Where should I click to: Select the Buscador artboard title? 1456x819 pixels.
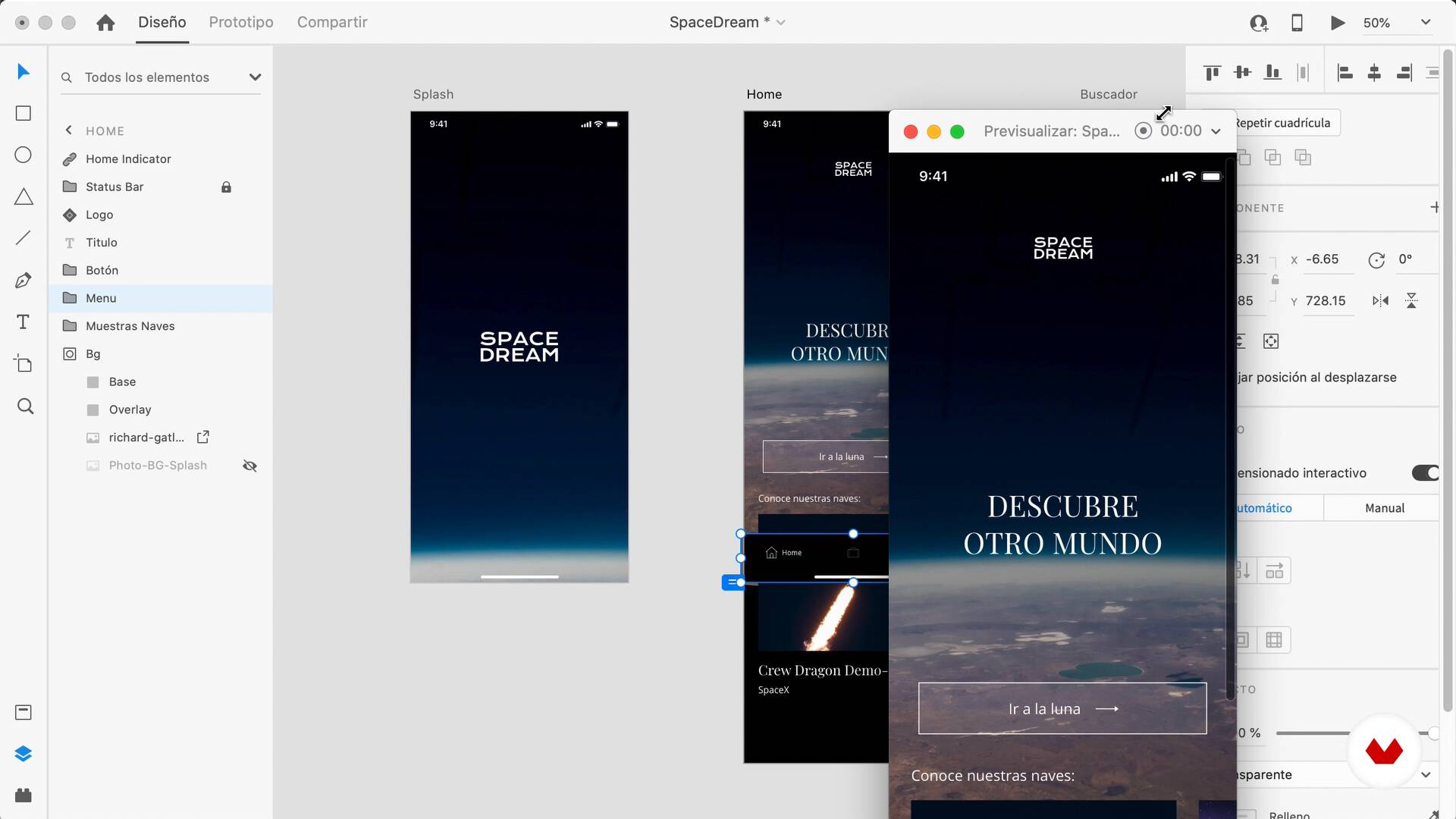click(x=1109, y=95)
